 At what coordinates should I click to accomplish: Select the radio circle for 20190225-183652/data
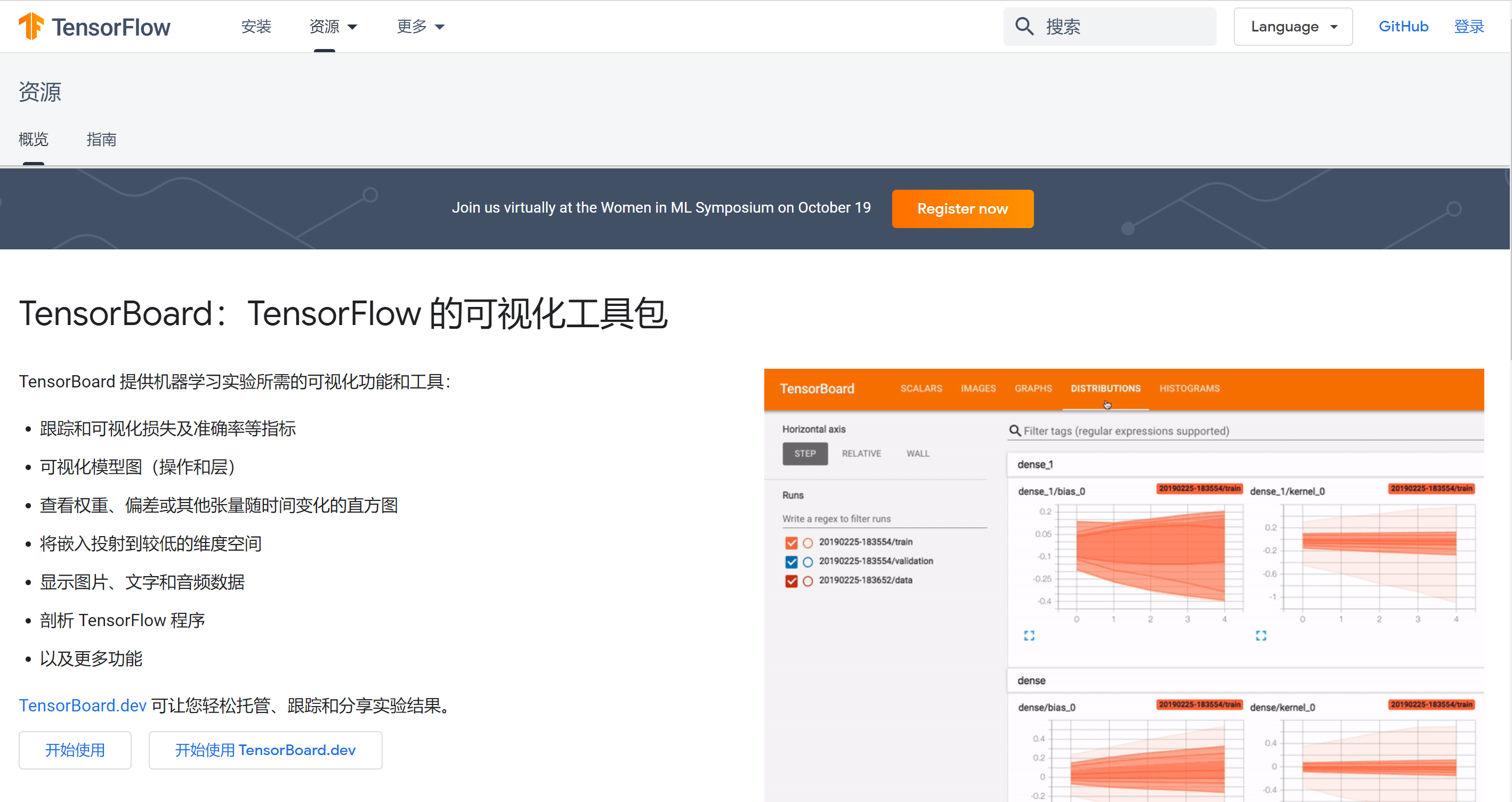pyautogui.click(x=807, y=581)
